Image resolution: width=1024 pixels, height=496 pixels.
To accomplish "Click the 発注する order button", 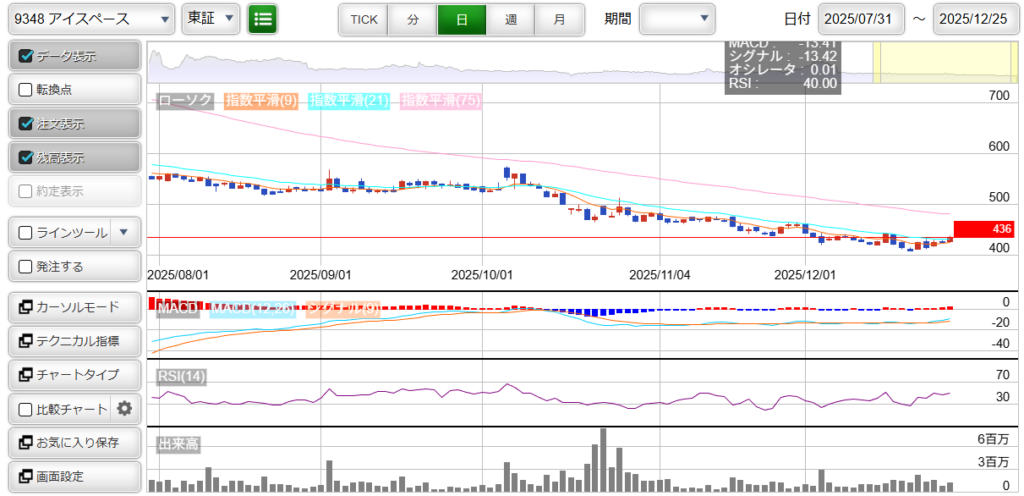I will pyautogui.click(x=72, y=267).
